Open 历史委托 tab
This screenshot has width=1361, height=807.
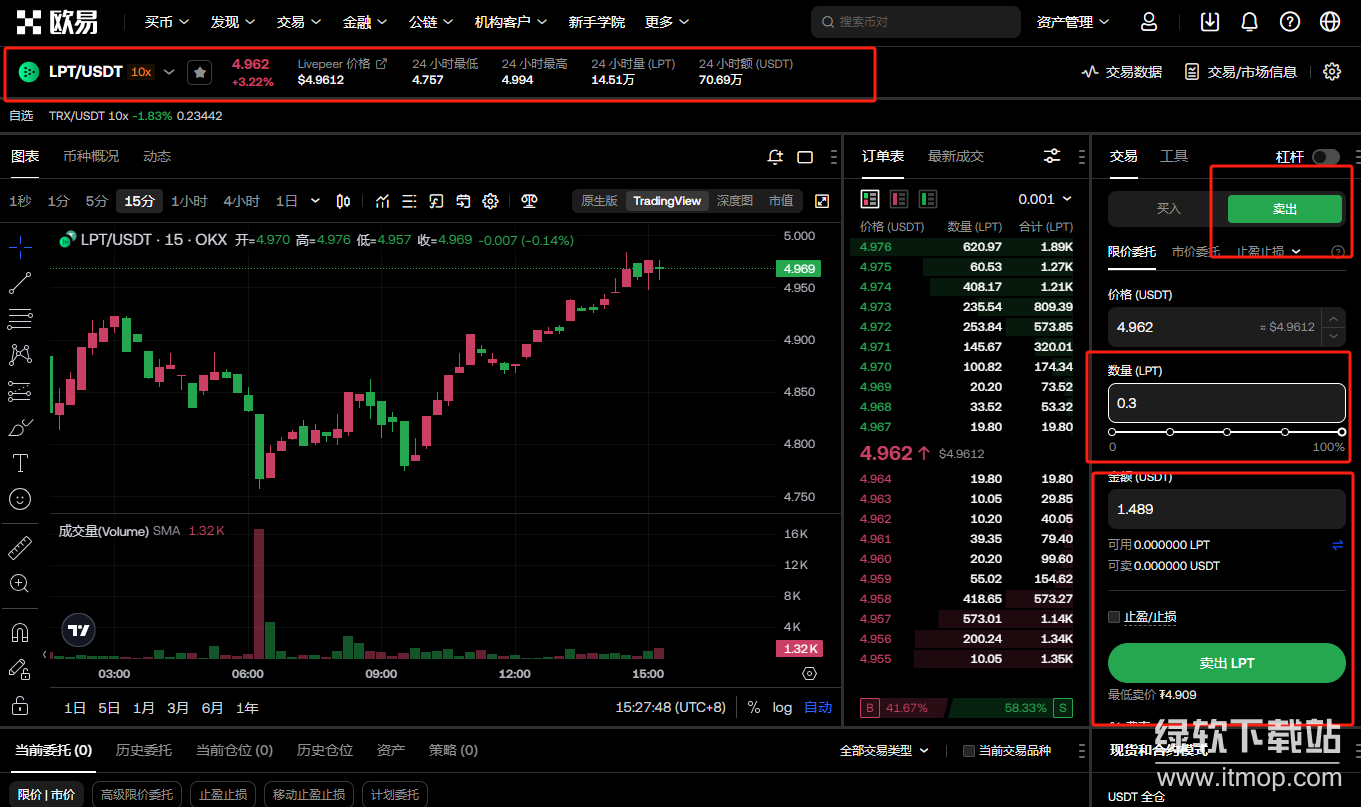click(x=143, y=750)
